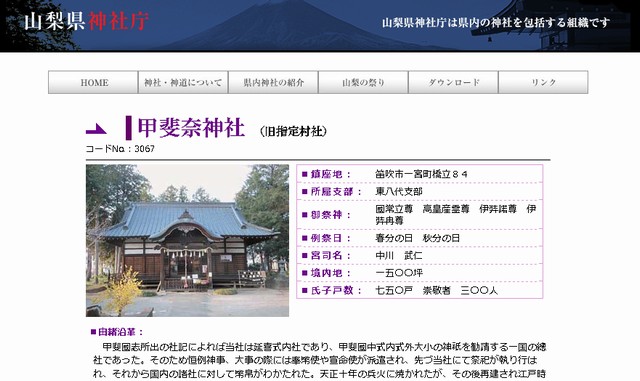This screenshot has width=640, height=381.
Task: Click the 氏子戸数 label
Action: [331, 291]
